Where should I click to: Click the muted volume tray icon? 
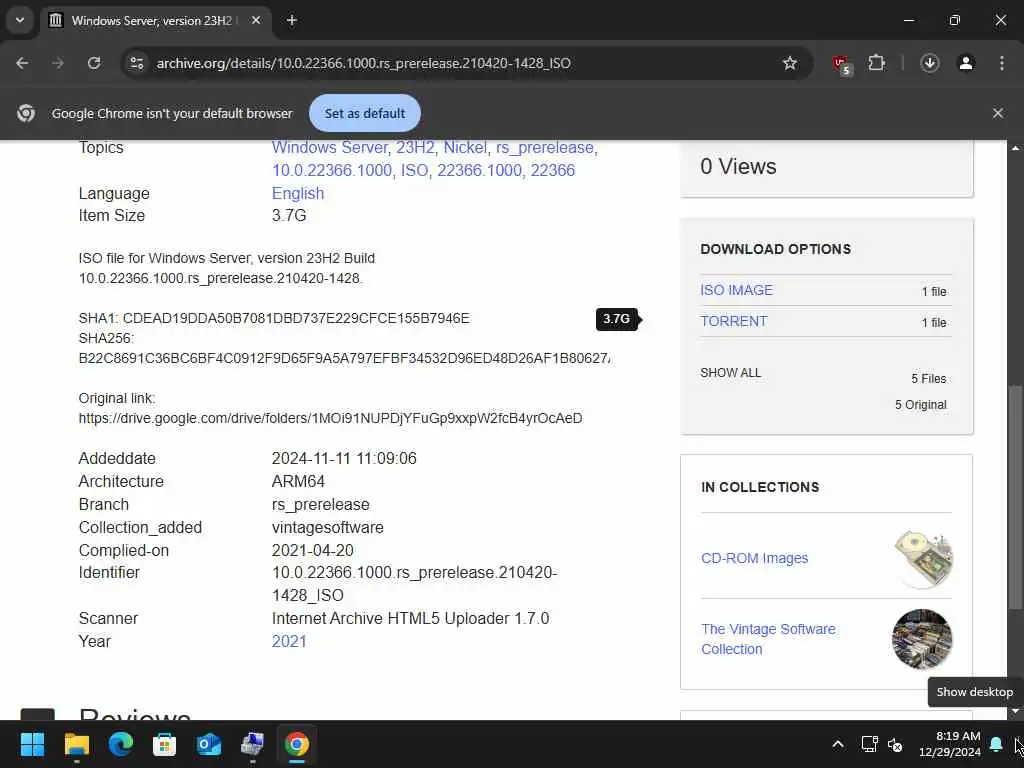(895, 744)
